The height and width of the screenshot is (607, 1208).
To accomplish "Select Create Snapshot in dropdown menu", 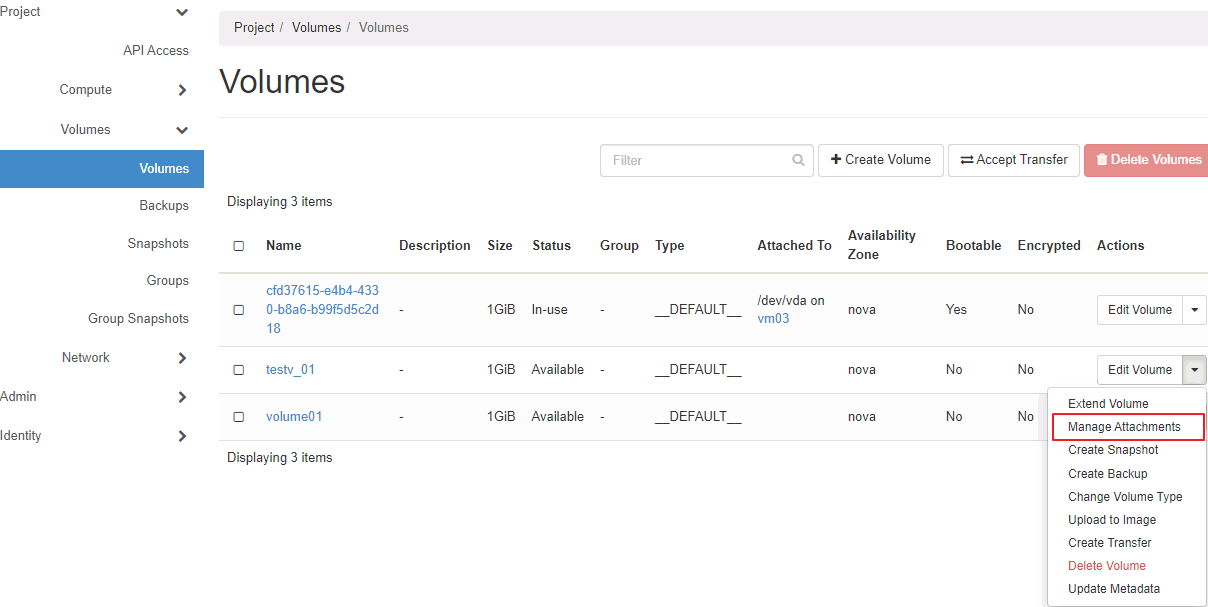I will 1113,450.
